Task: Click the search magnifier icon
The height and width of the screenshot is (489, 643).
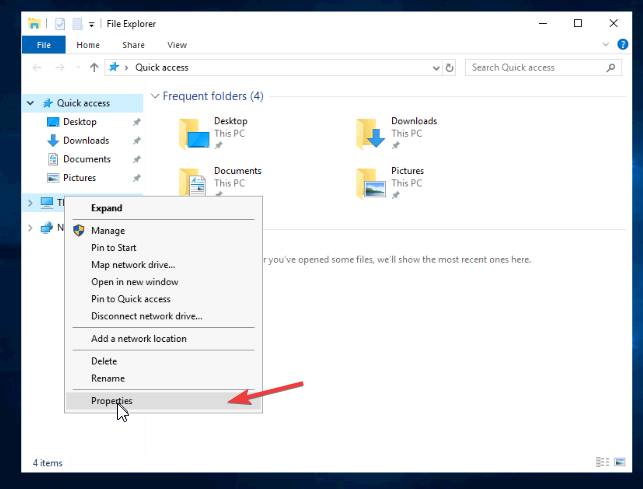Action: click(x=611, y=68)
